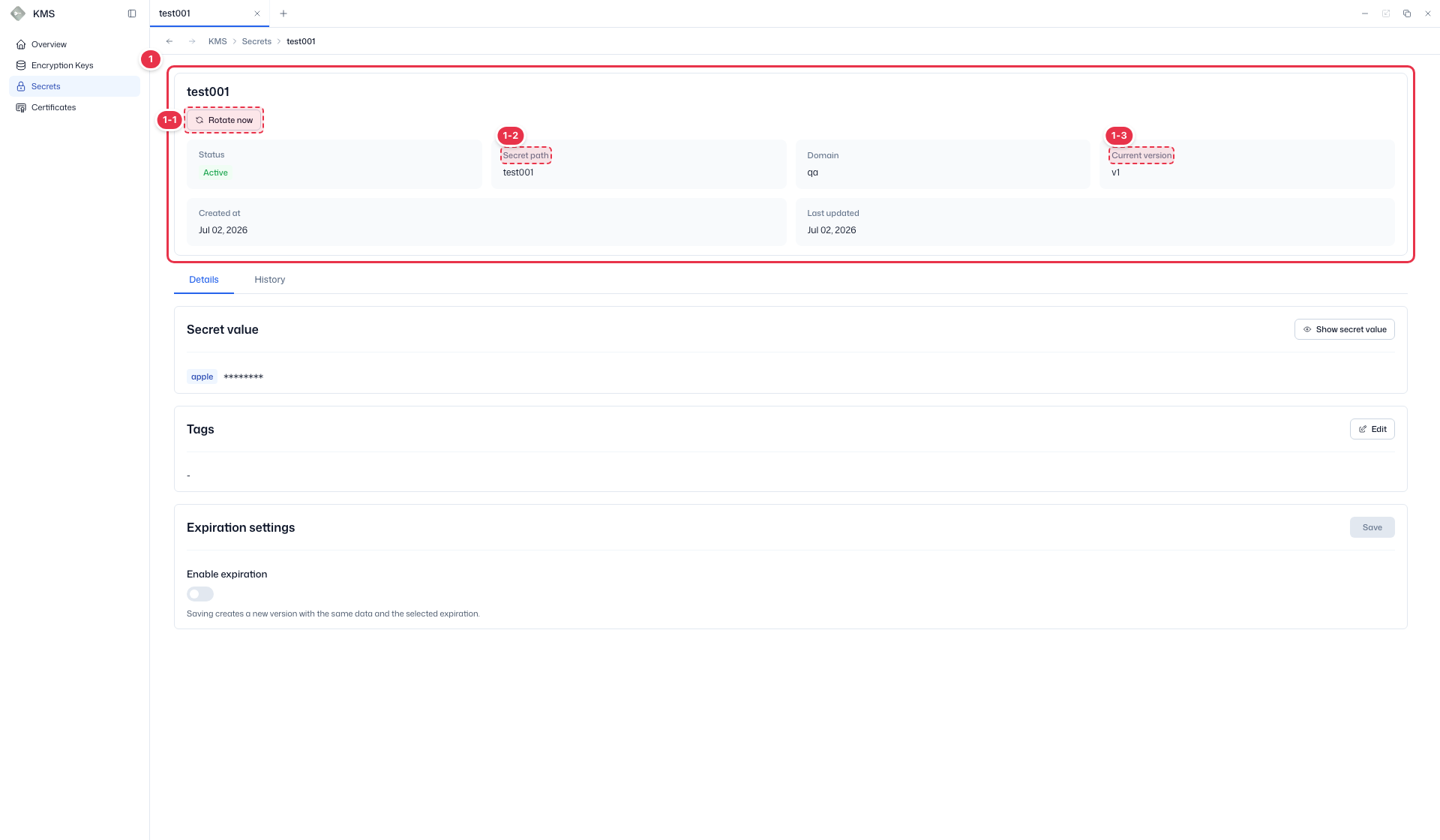
Task: Click the test001 breadcrumb text
Action: point(301,41)
